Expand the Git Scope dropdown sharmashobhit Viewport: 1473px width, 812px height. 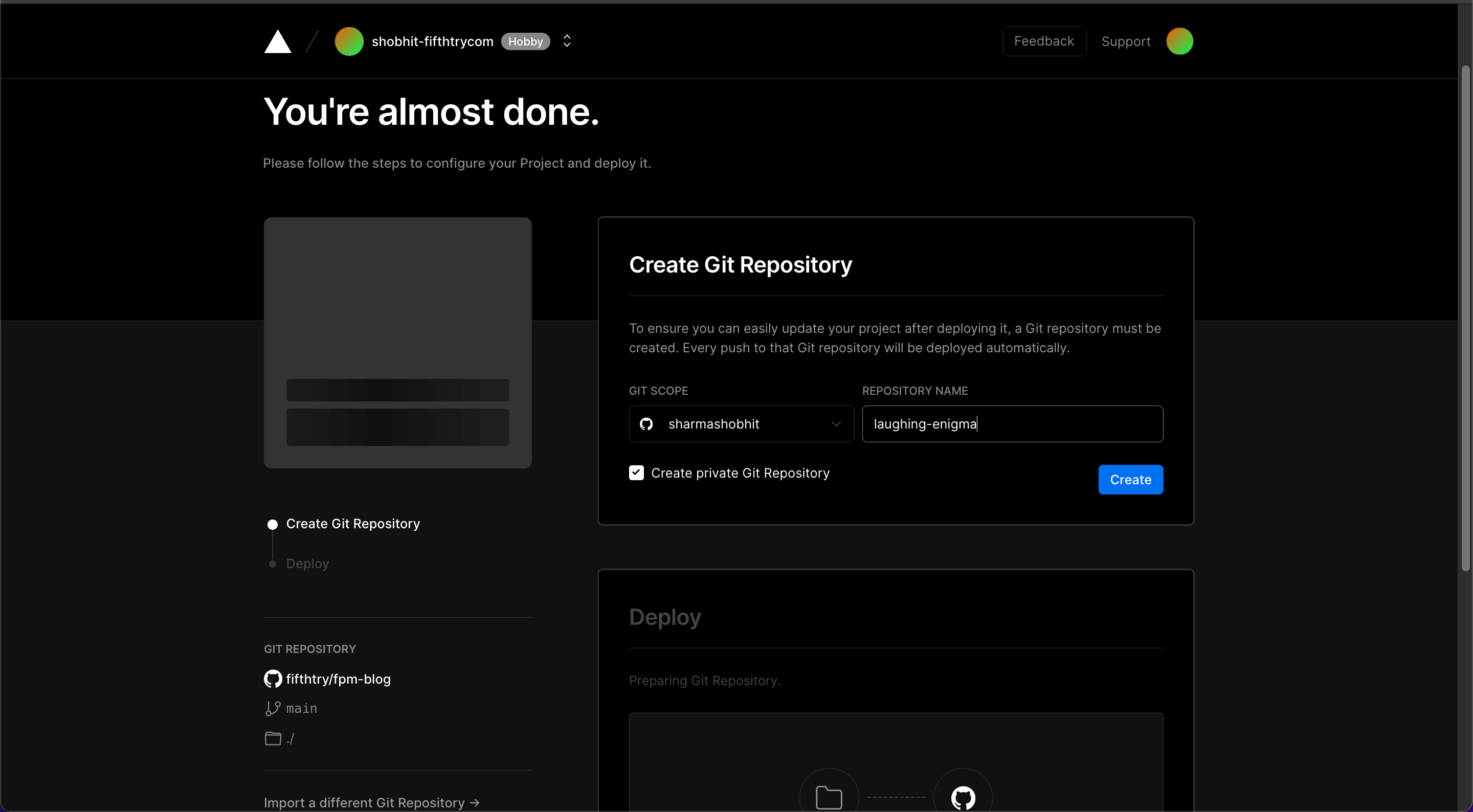click(741, 424)
